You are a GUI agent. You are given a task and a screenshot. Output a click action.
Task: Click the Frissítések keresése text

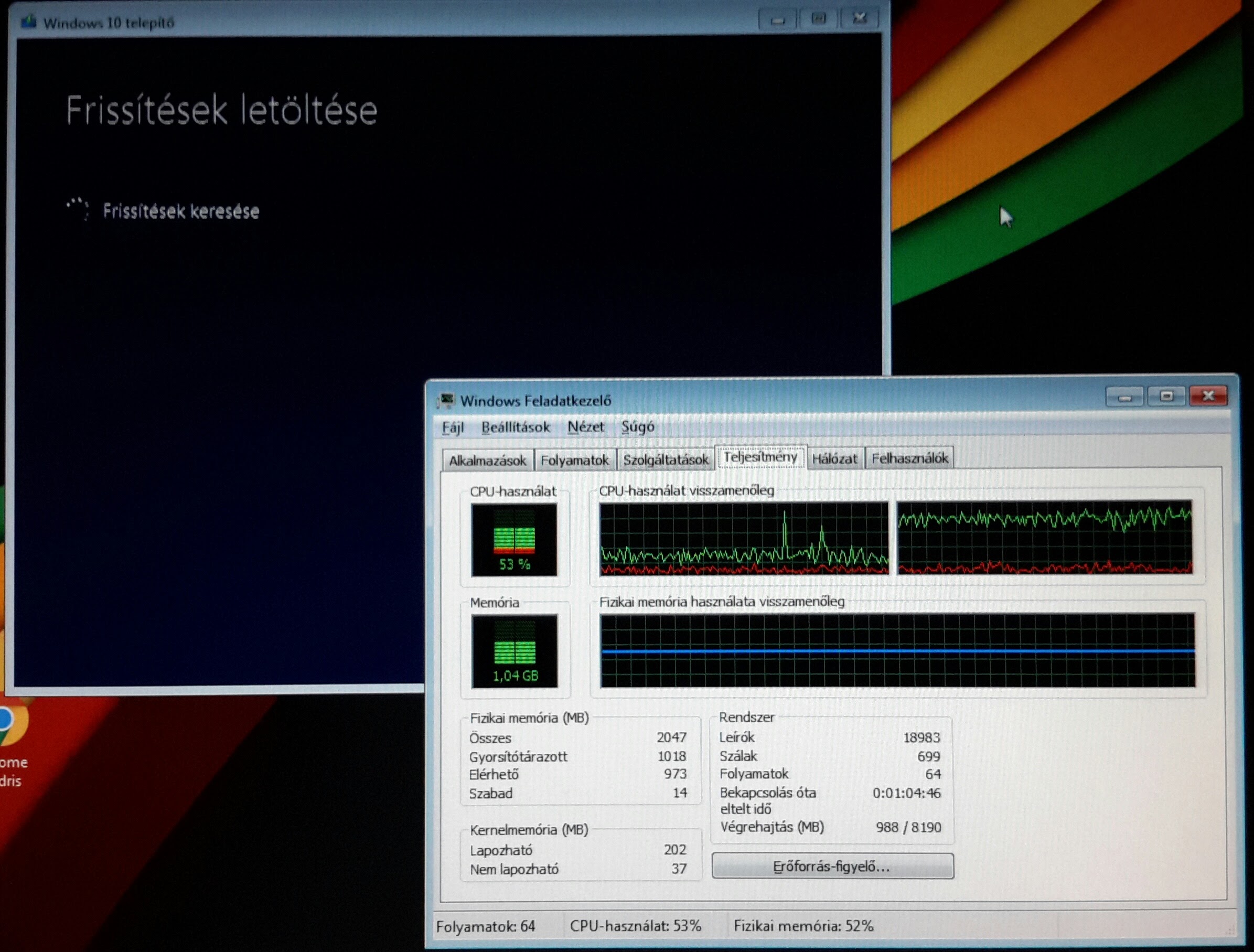pyautogui.click(x=181, y=211)
